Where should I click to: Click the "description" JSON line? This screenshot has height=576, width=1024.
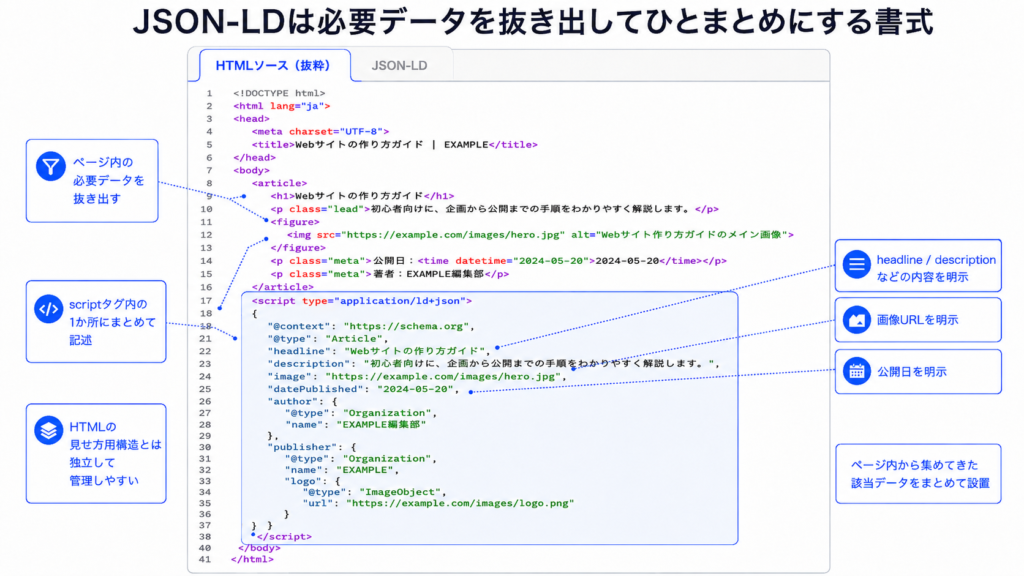pos(493,363)
